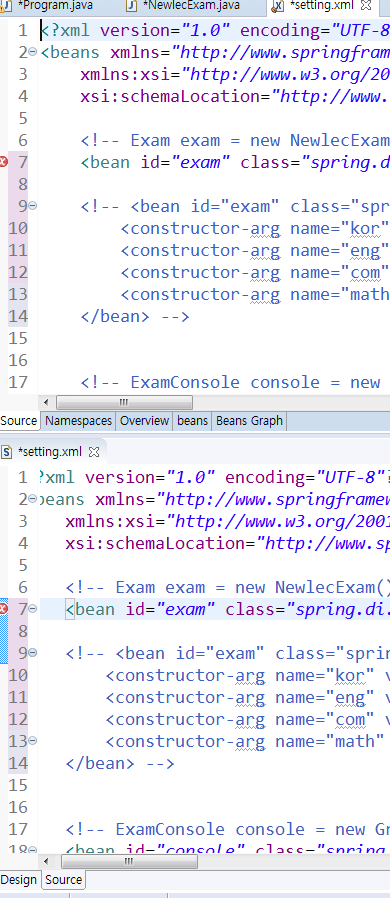Switch to Source tab in bottom editor
The image size is (390, 898).
click(63, 880)
